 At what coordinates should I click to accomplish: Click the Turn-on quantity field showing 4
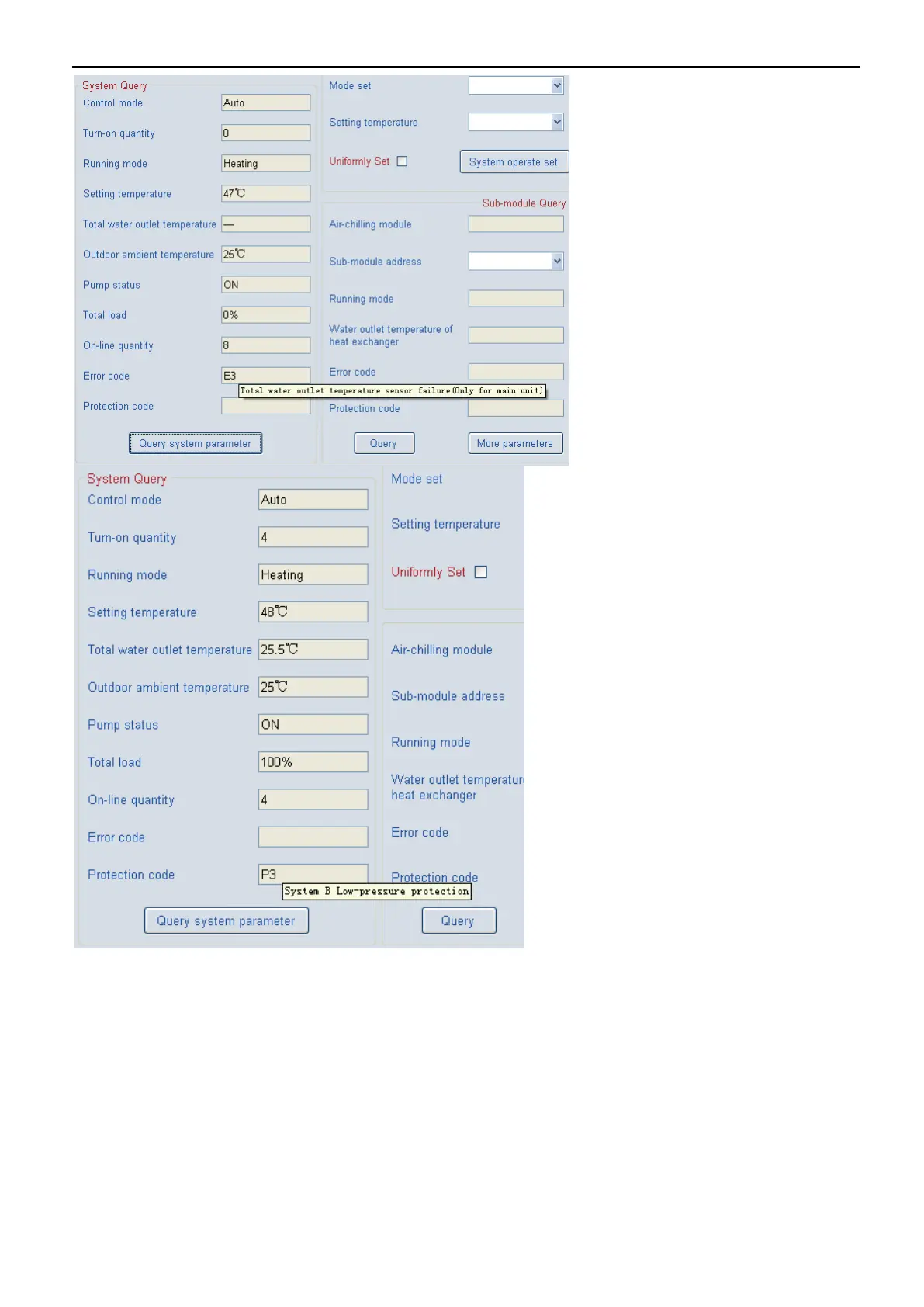click(x=313, y=537)
